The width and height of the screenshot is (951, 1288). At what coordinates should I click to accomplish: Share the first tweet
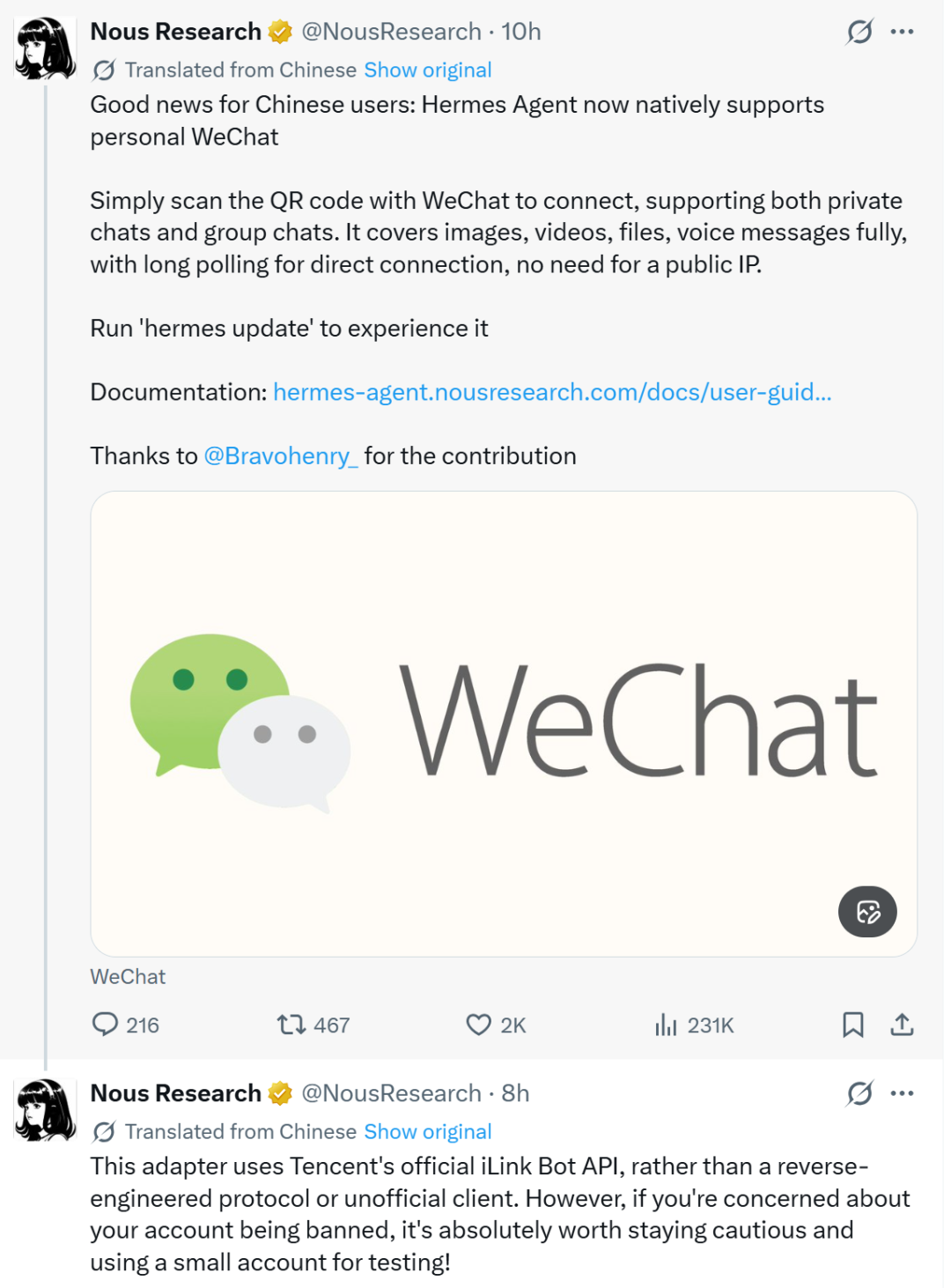pos(902,1025)
